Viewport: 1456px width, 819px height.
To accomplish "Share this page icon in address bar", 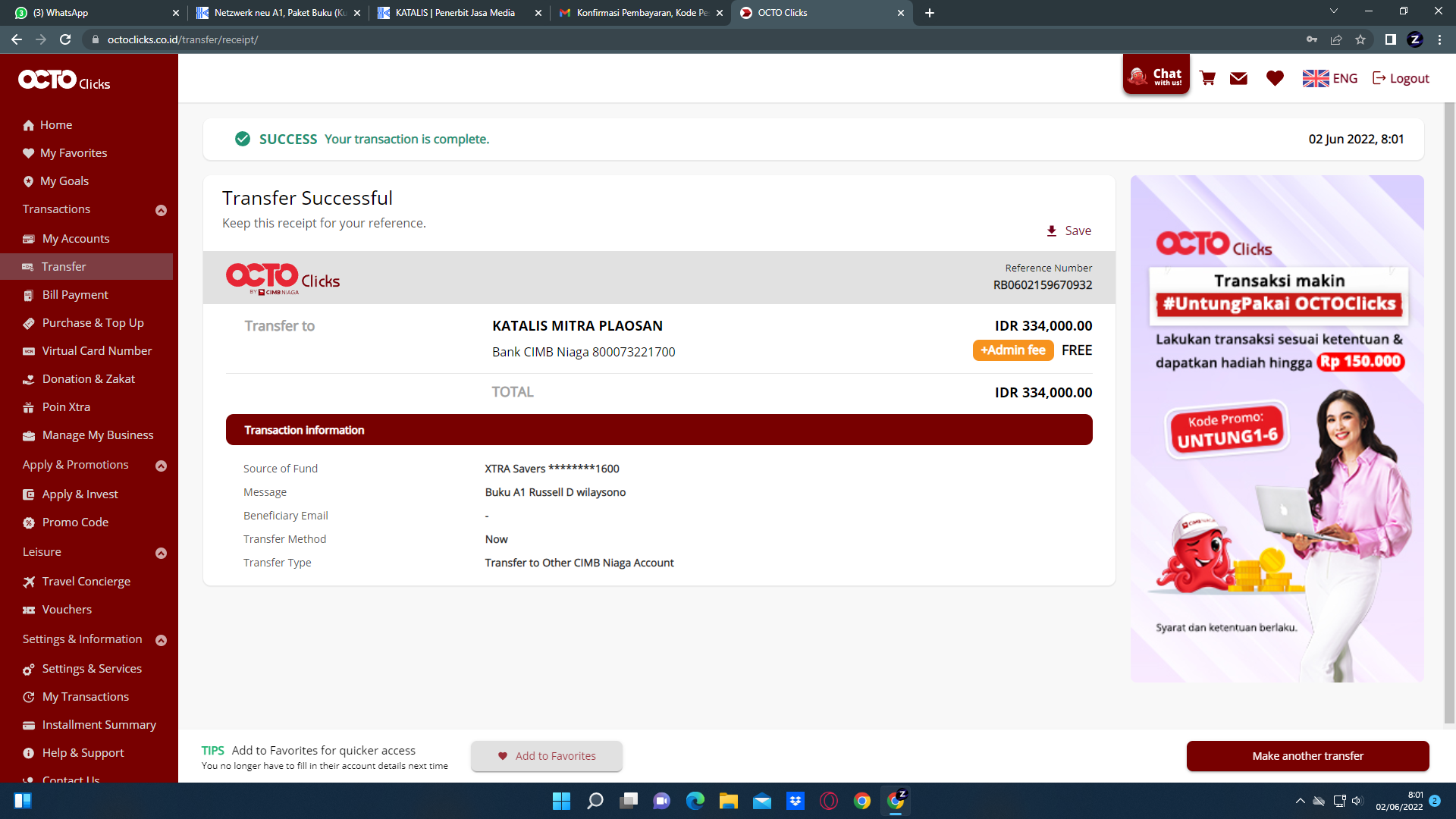I will click(1336, 39).
